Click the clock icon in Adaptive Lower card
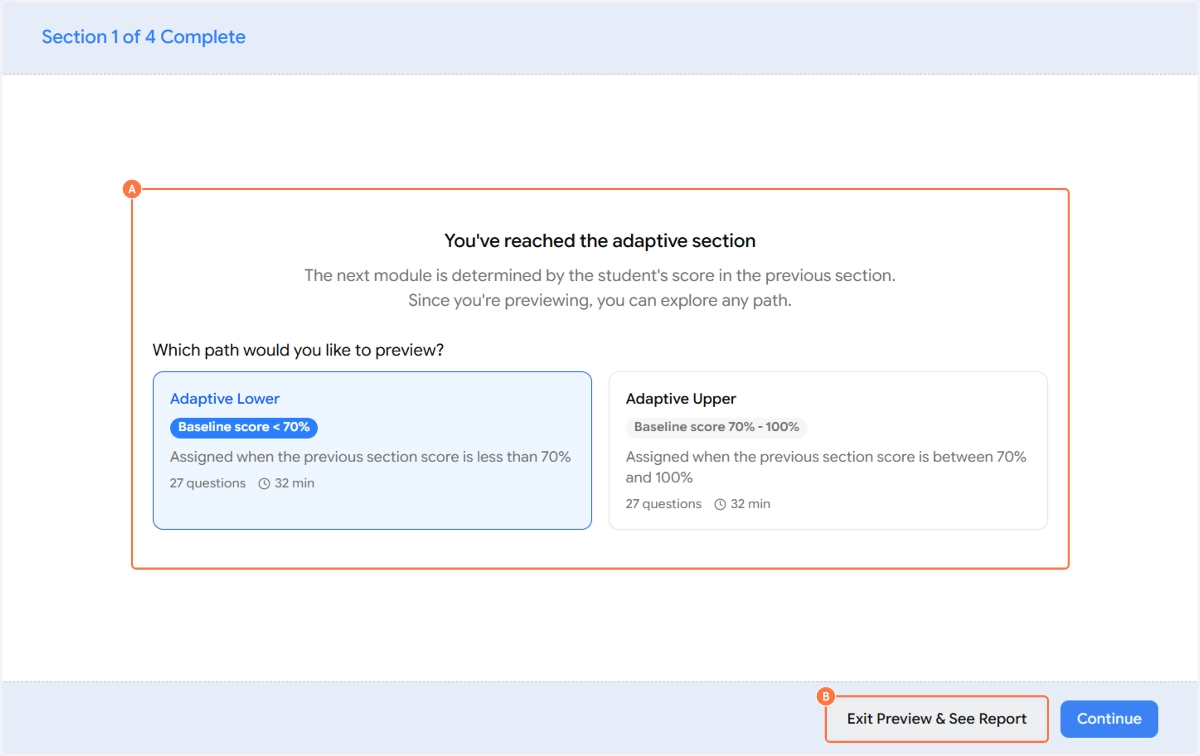The height and width of the screenshot is (756, 1200). click(x=265, y=484)
